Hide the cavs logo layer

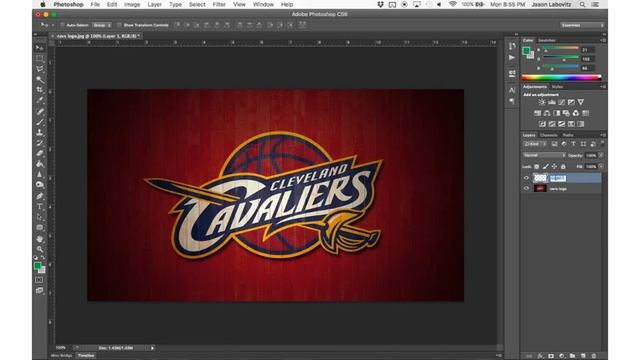tap(526, 189)
